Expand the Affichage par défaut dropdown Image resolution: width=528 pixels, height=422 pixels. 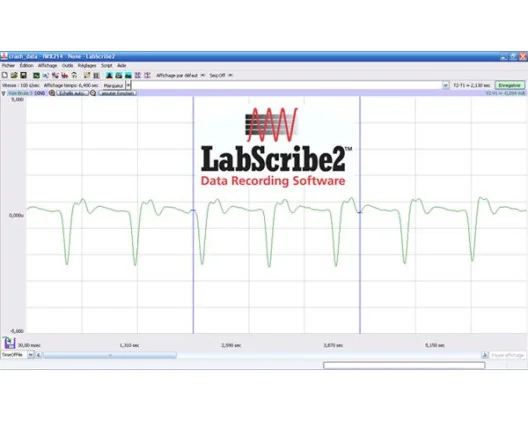(x=203, y=75)
